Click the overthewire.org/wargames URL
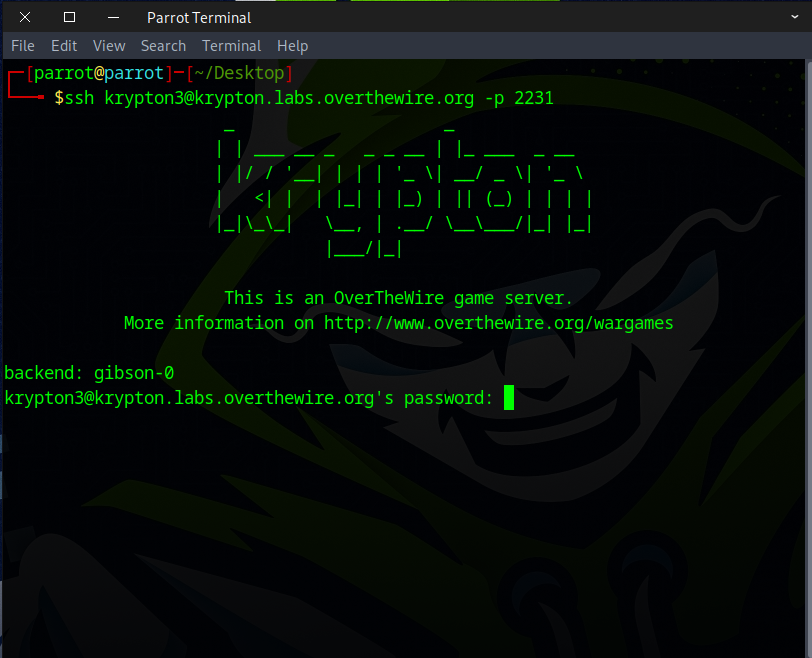The width and height of the screenshot is (812, 658). pos(498,323)
